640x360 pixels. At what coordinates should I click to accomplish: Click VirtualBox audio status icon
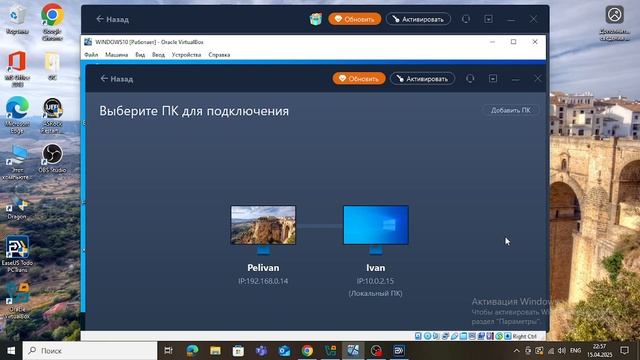pyautogui.click(x=436, y=336)
